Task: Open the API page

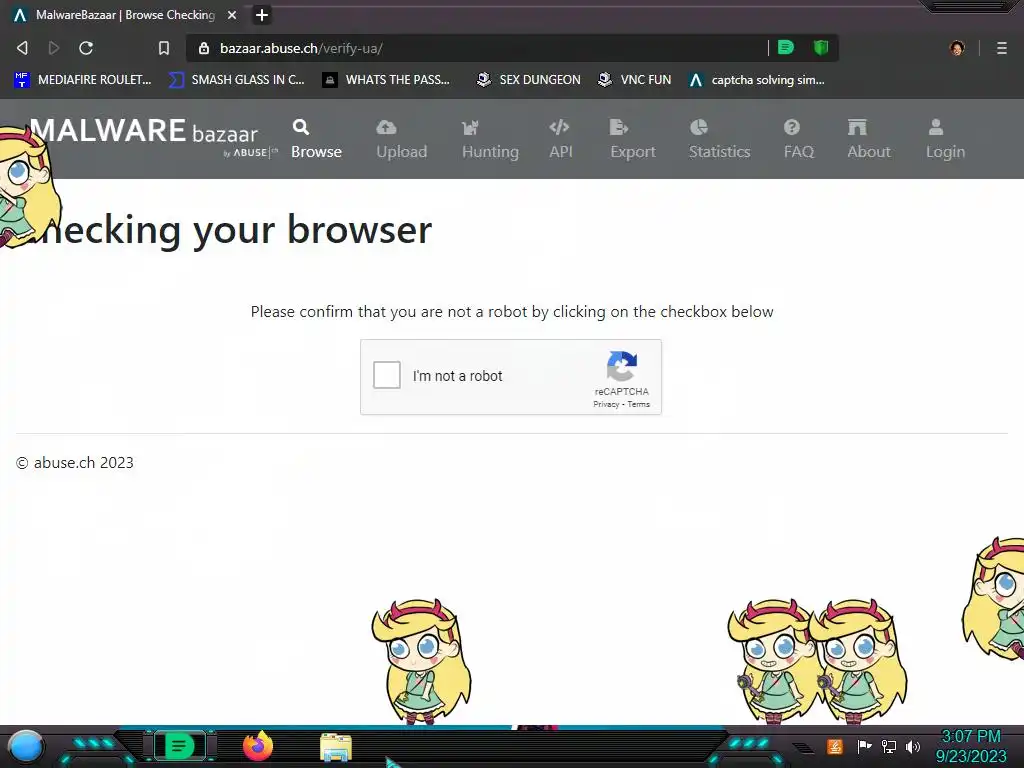Action: [x=560, y=138]
